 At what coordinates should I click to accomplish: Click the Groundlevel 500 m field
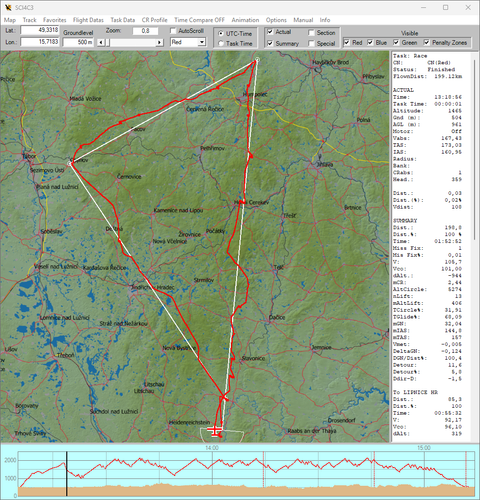pyautogui.click(x=78, y=42)
